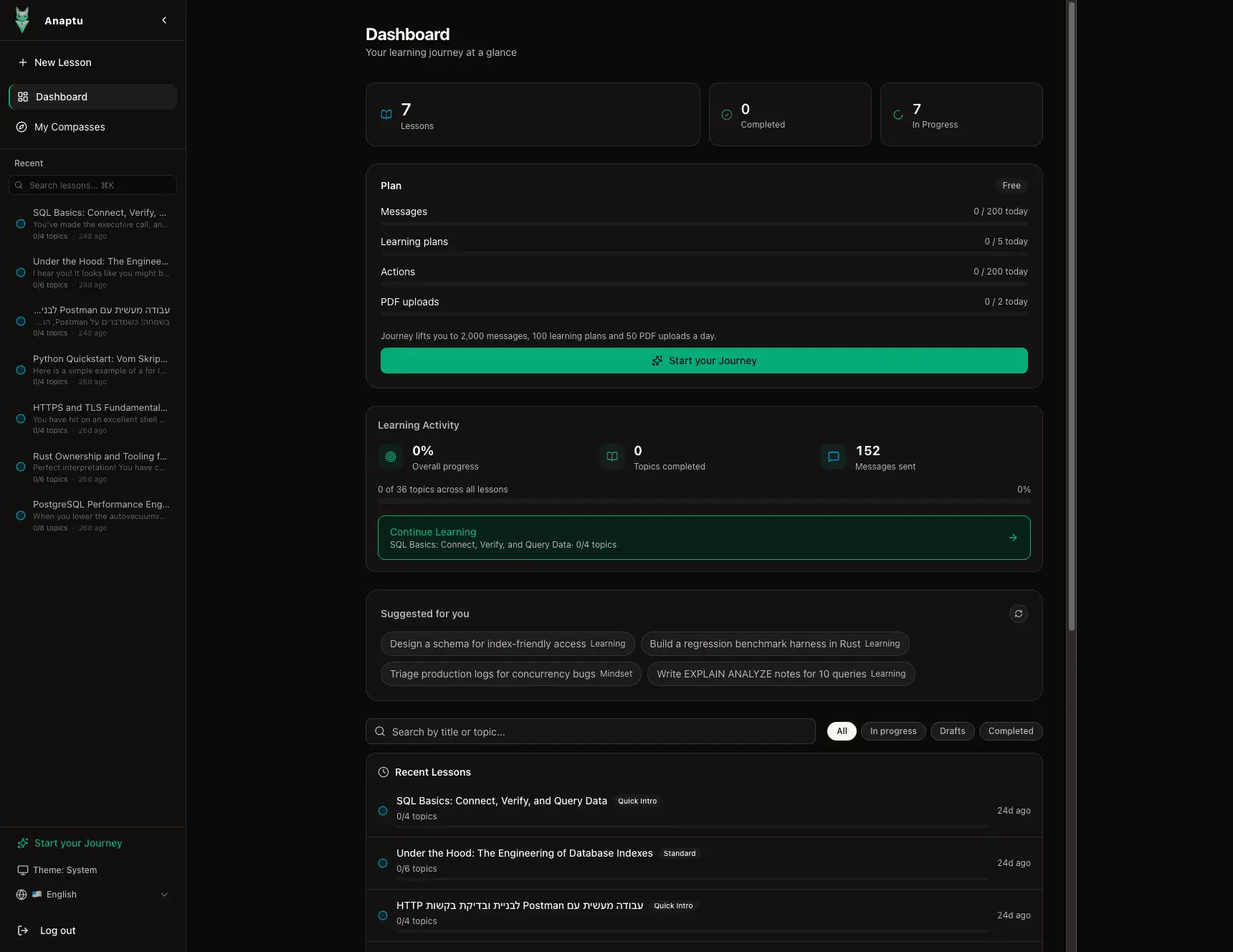Open the English language dropdown

(x=93, y=895)
